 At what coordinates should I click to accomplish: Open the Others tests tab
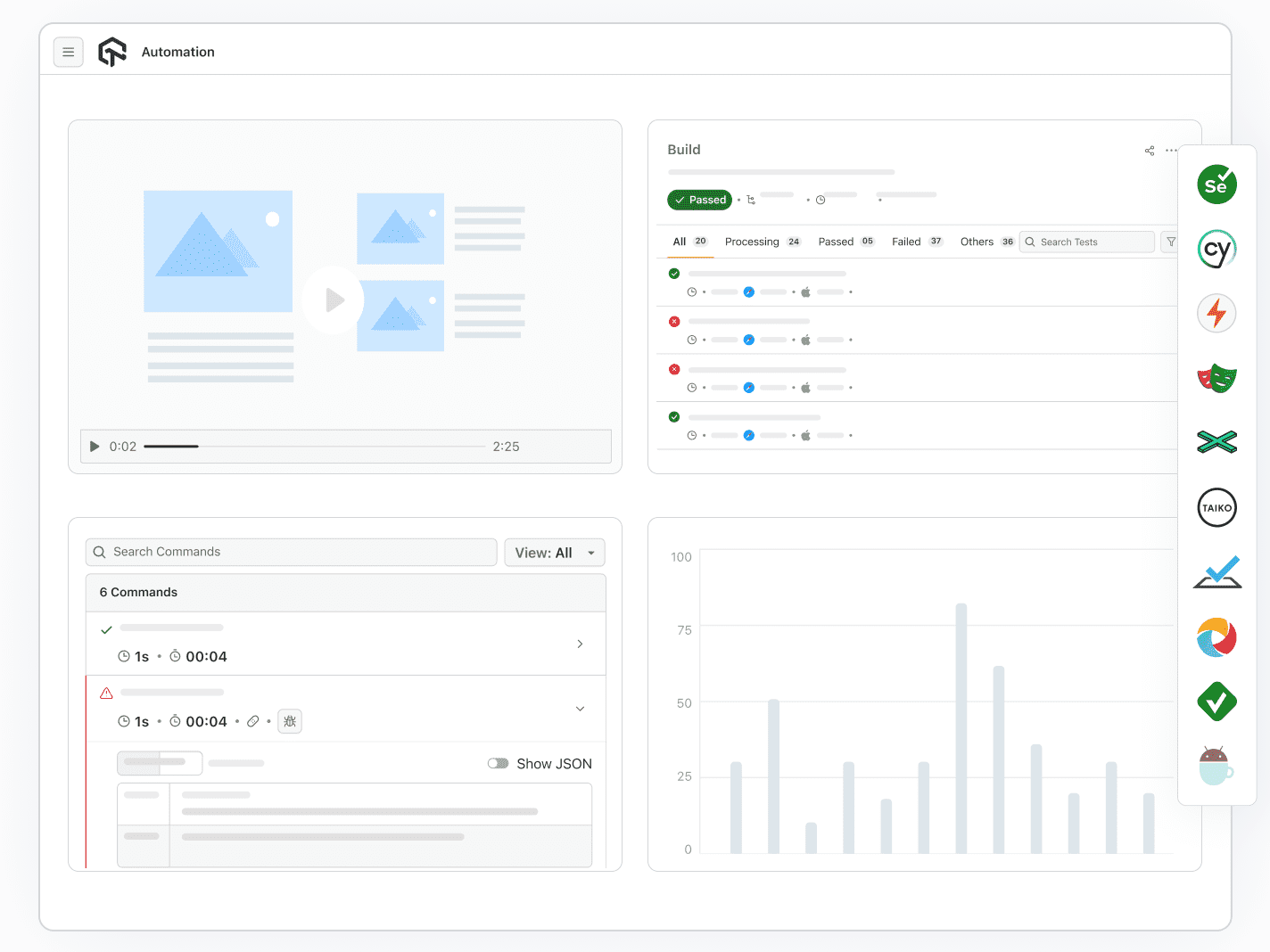[x=986, y=242]
